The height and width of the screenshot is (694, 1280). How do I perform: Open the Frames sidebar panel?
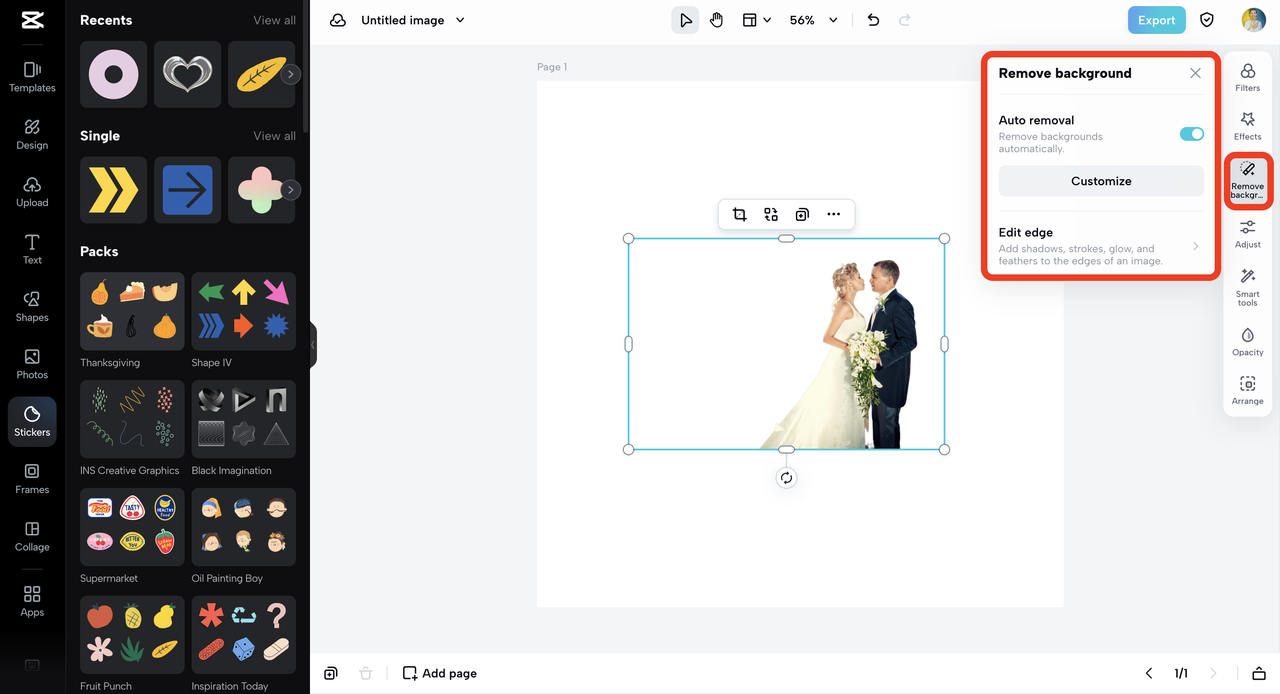(x=32, y=479)
